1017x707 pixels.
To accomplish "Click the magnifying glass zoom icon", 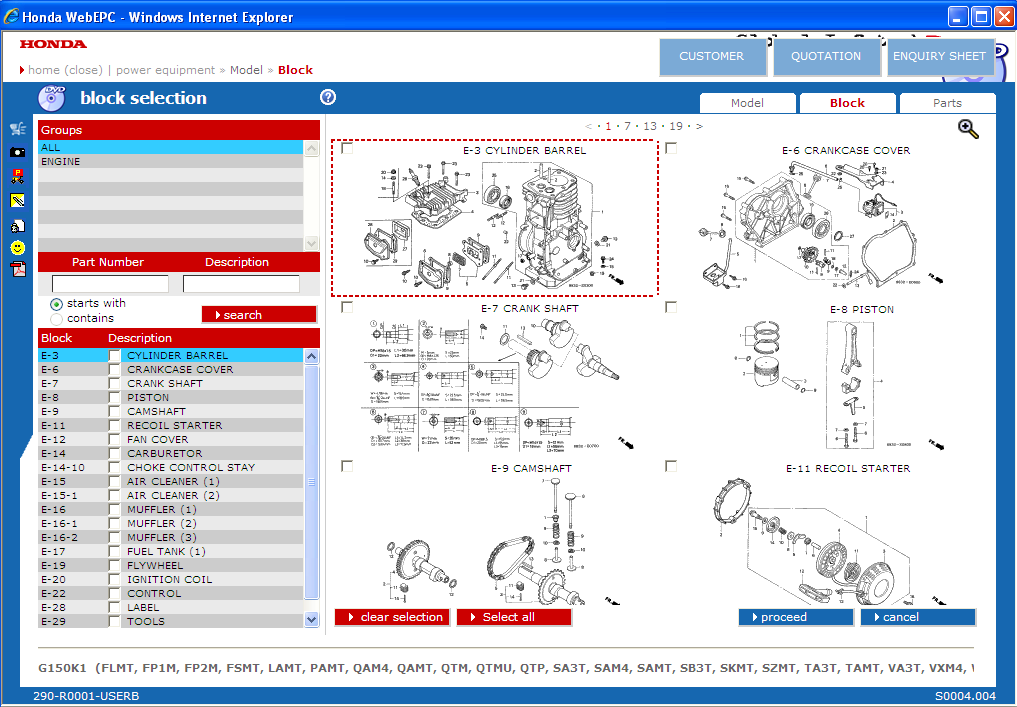I will click(x=968, y=128).
